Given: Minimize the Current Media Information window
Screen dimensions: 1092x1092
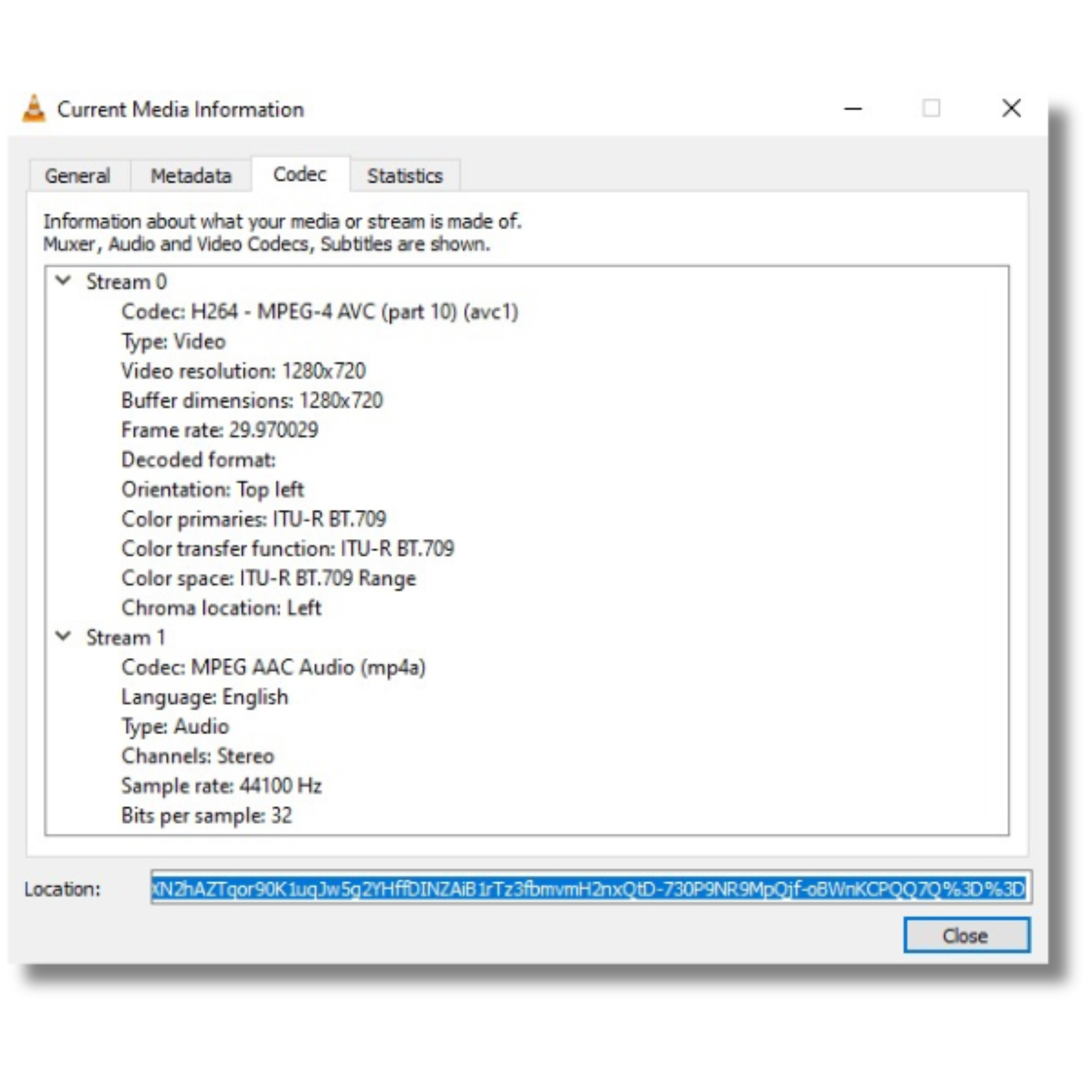Looking at the screenshot, I should tap(853, 109).
